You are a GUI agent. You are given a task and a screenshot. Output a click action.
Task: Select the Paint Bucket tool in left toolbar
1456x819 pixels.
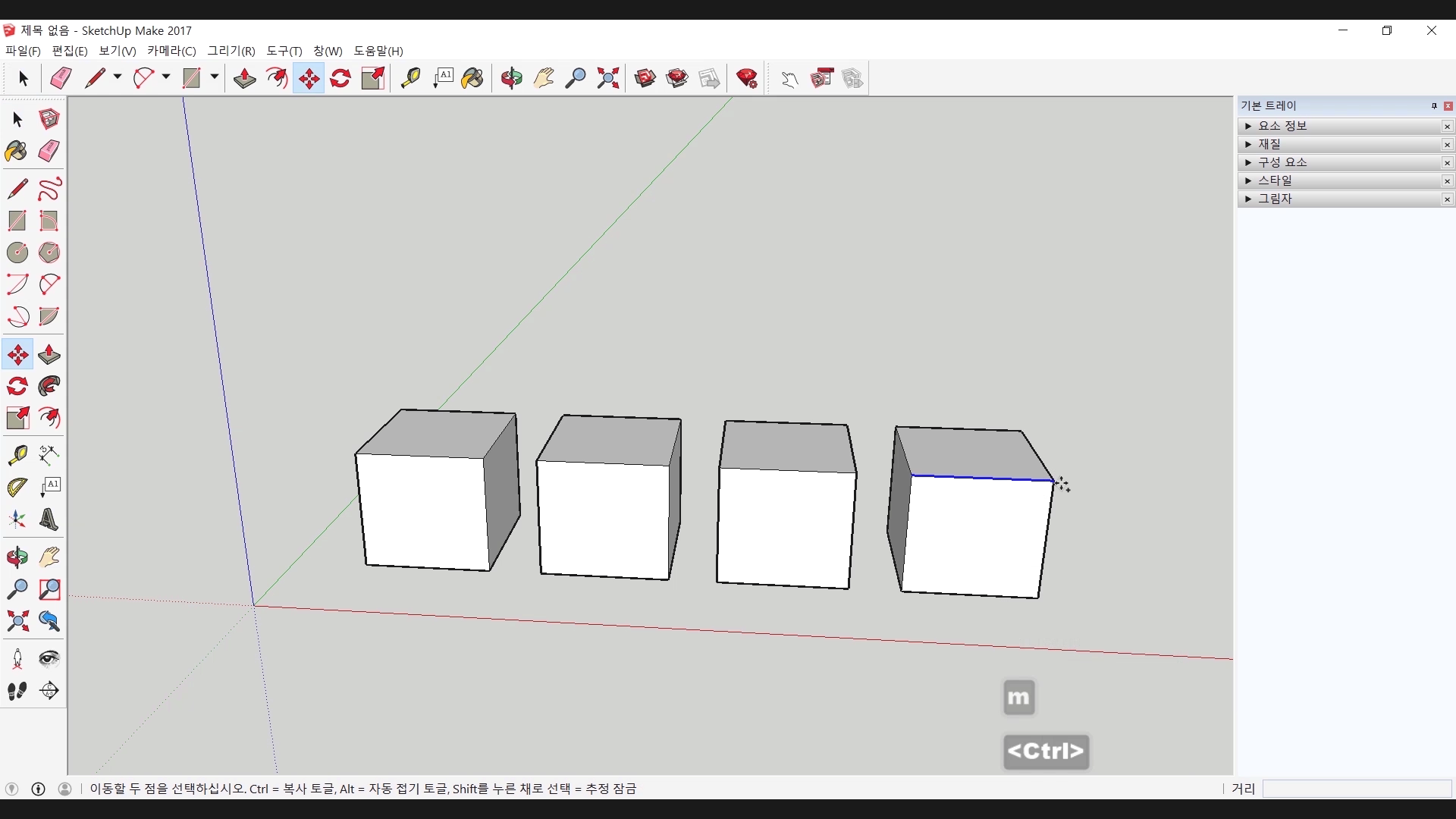click(x=17, y=151)
